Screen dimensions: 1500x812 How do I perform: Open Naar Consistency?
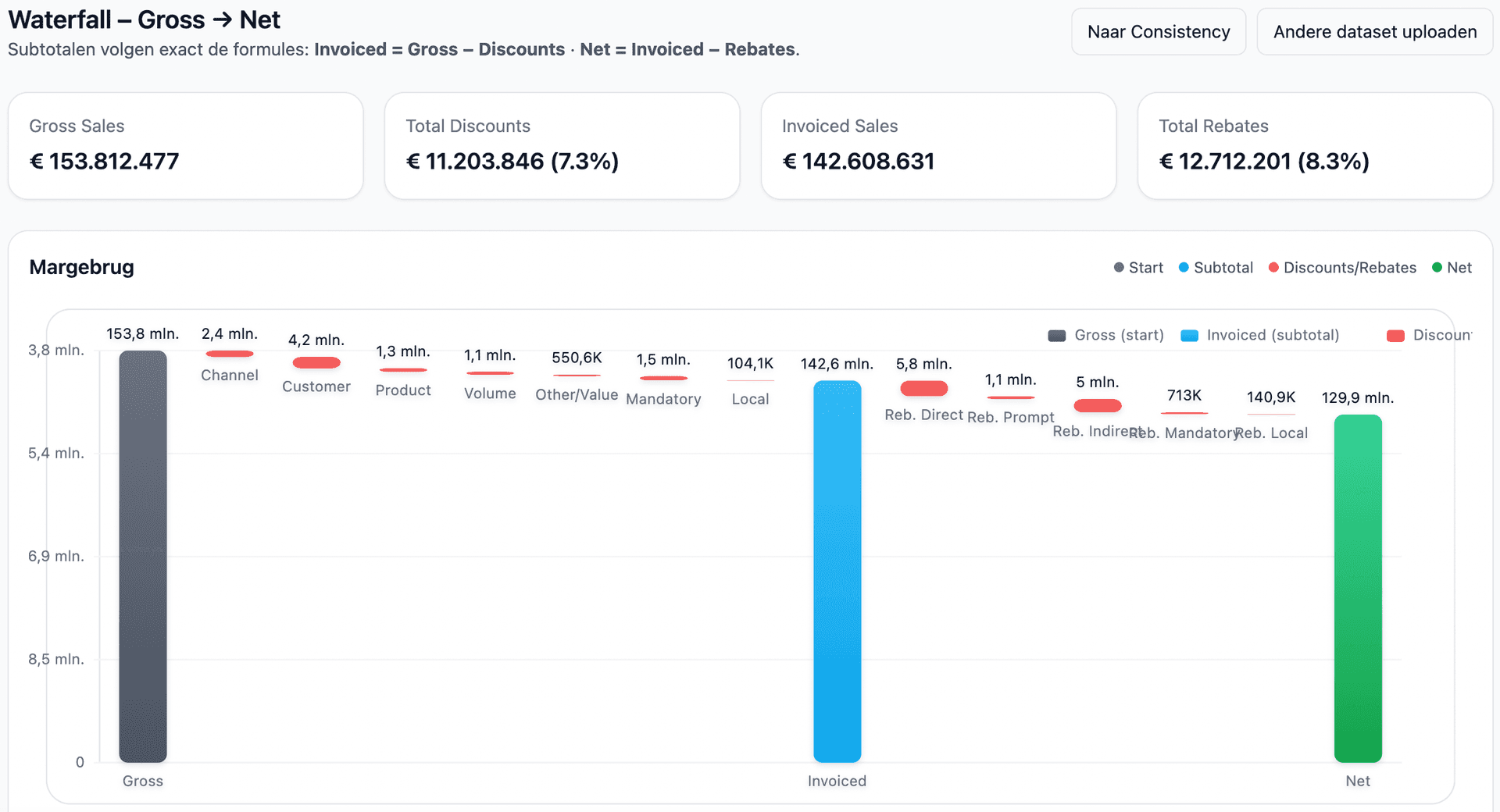click(1159, 31)
